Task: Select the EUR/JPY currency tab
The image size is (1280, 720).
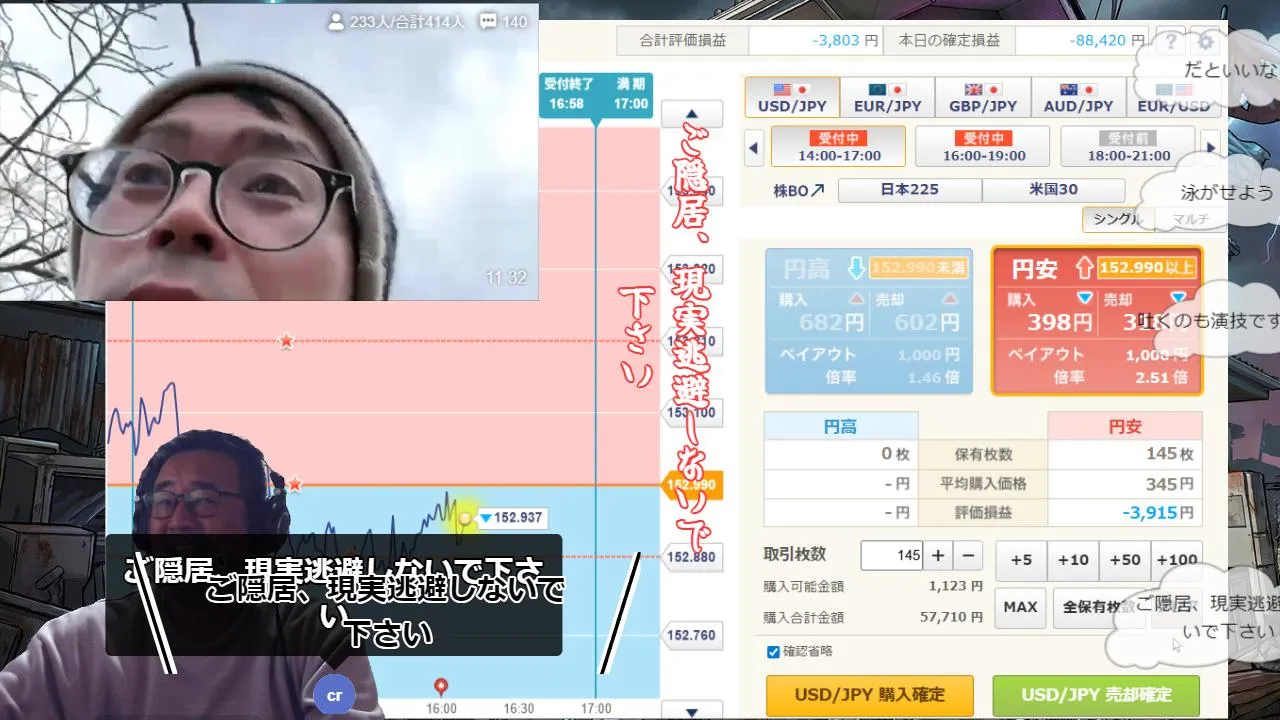Action: [x=887, y=98]
